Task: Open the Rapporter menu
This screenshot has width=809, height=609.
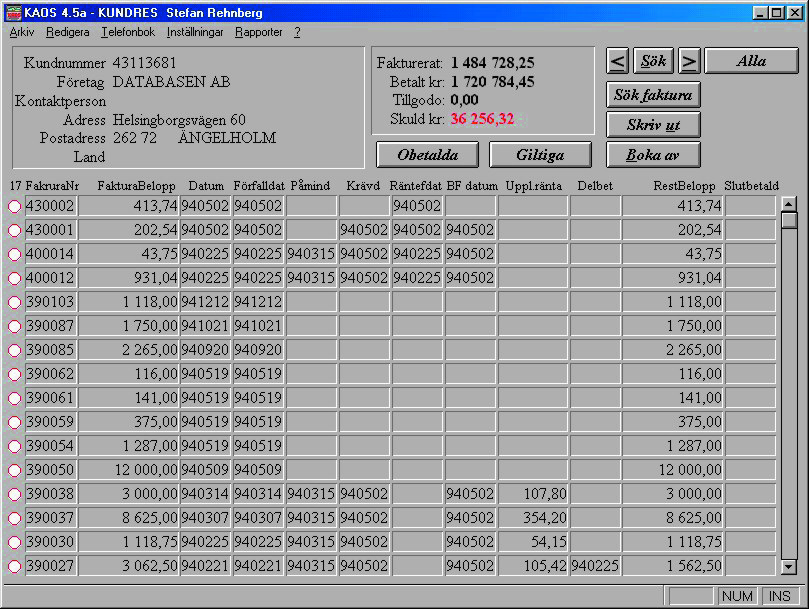Action: (259, 32)
